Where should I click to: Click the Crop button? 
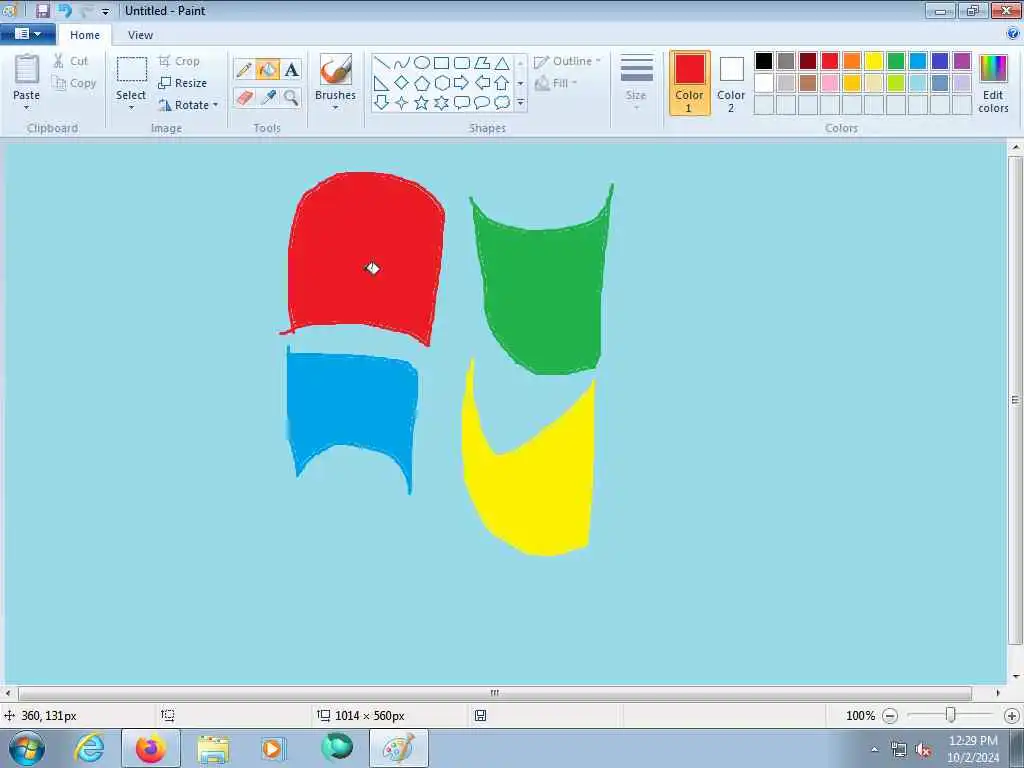179,61
